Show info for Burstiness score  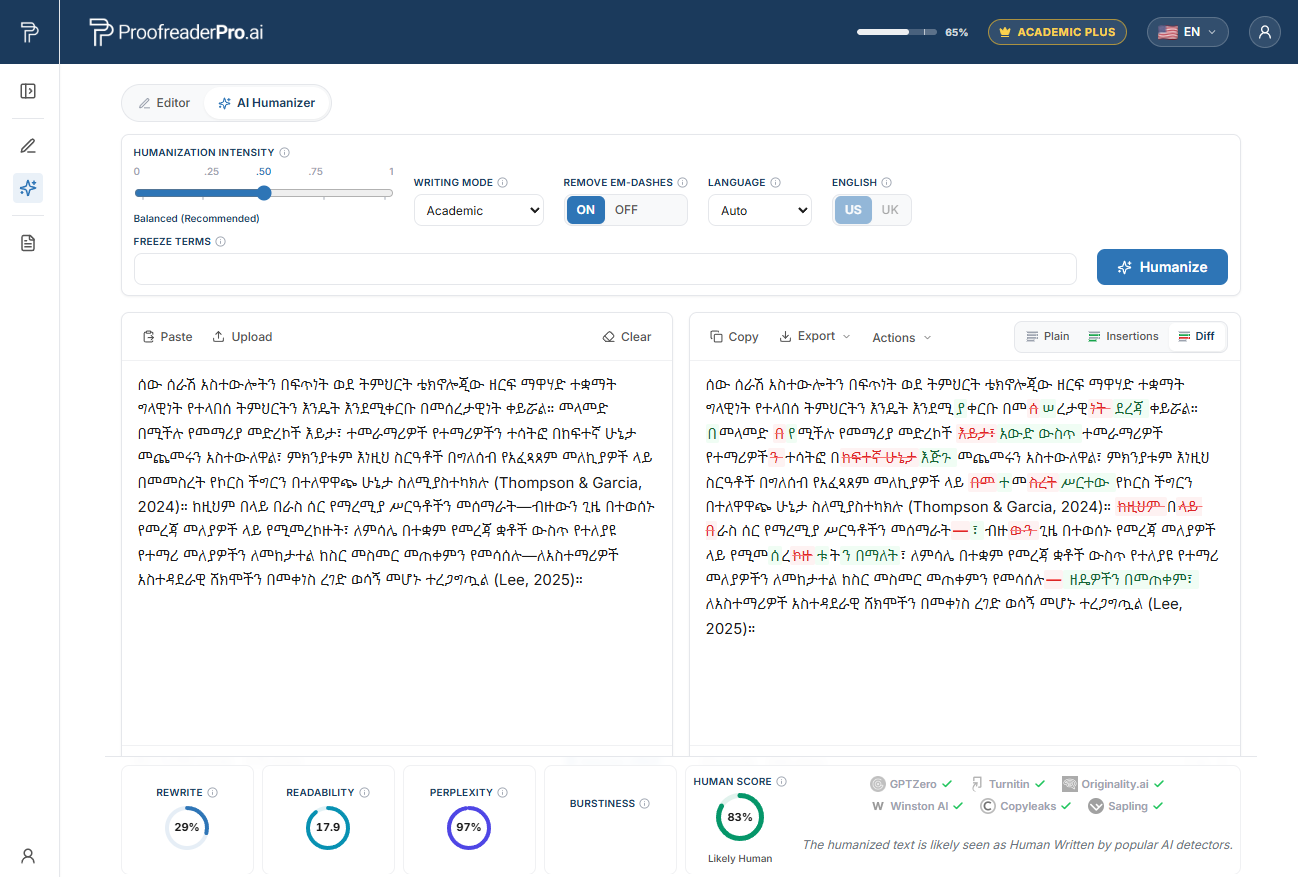[645, 804]
